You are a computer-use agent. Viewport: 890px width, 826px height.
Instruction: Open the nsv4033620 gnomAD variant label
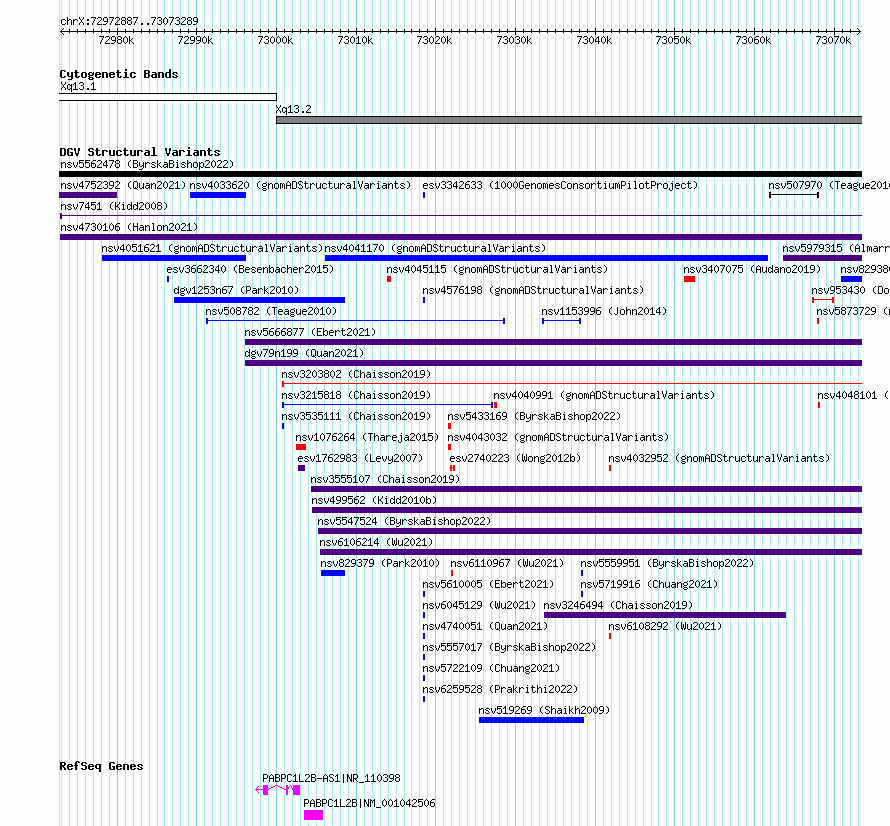pos(300,186)
